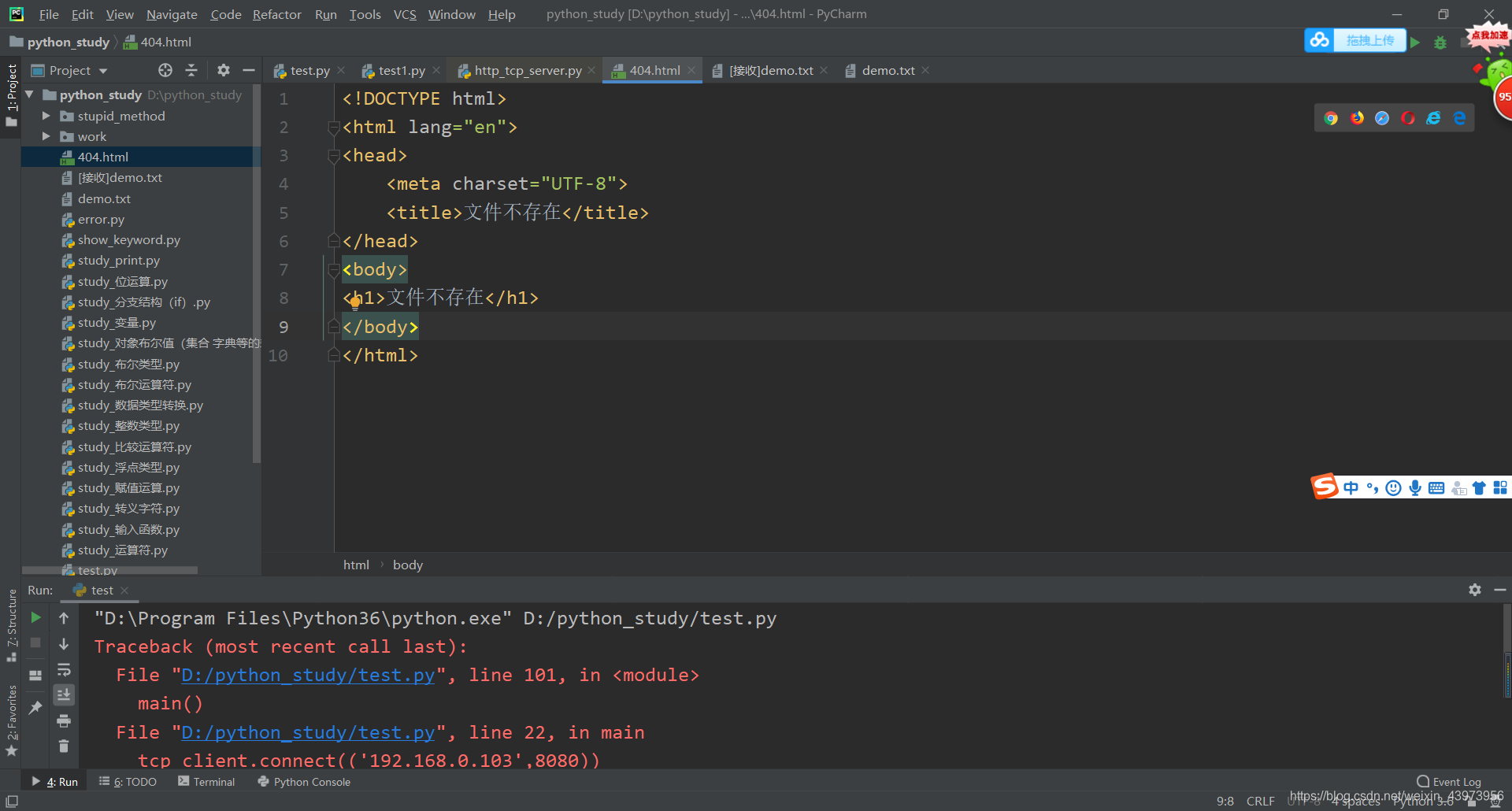Open preview in Edge browser icon
This screenshot has height=811, width=1512.
pyautogui.click(x=1459, y=118)
